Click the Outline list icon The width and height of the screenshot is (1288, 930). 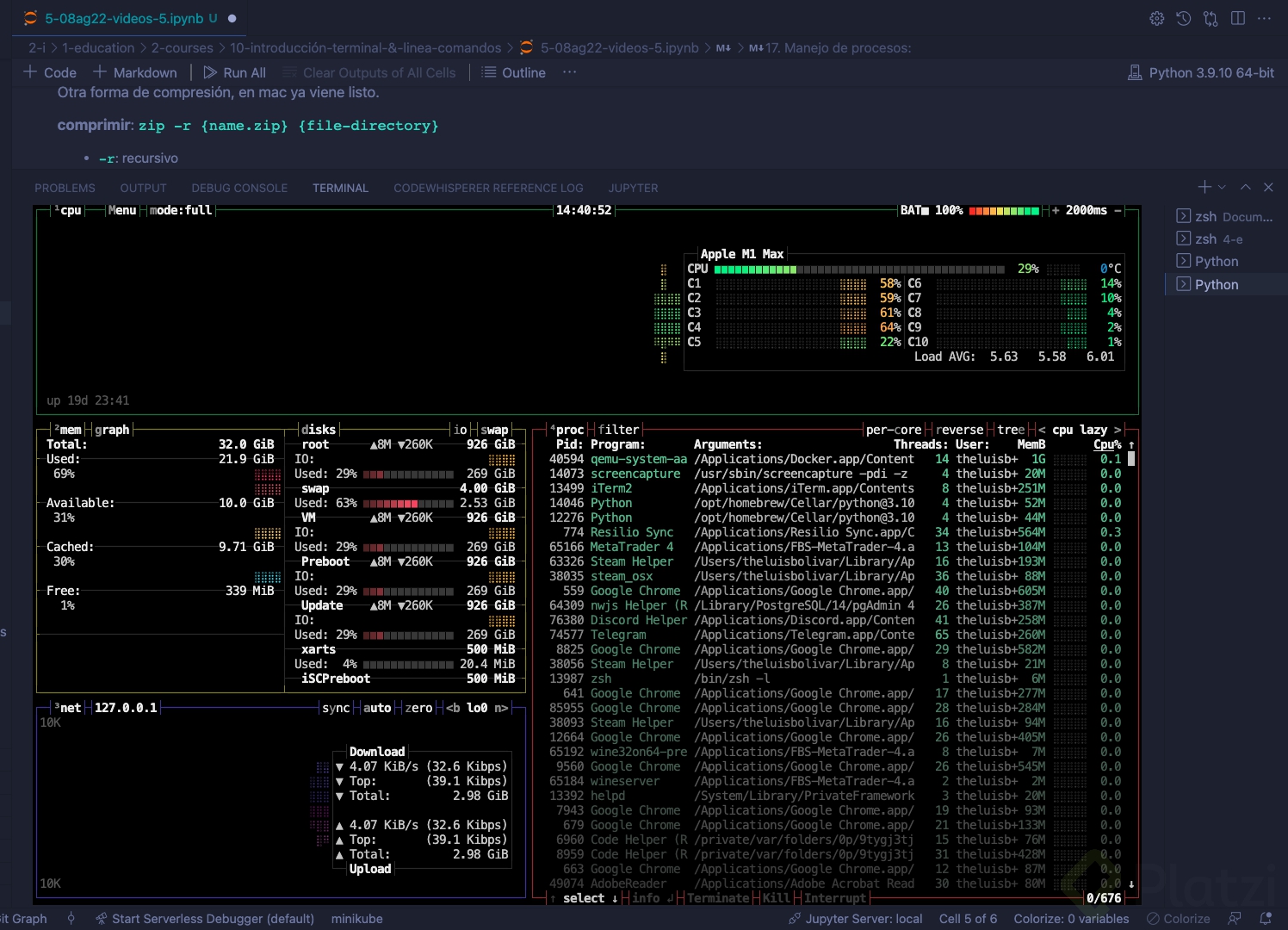[x=488, y=72]
